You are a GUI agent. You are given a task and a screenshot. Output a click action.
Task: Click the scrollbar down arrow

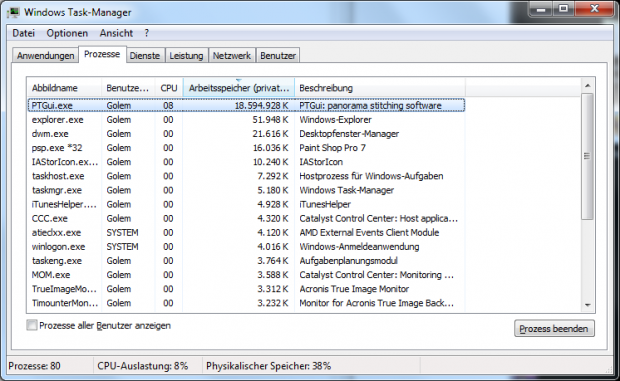[x=588, y=305]
